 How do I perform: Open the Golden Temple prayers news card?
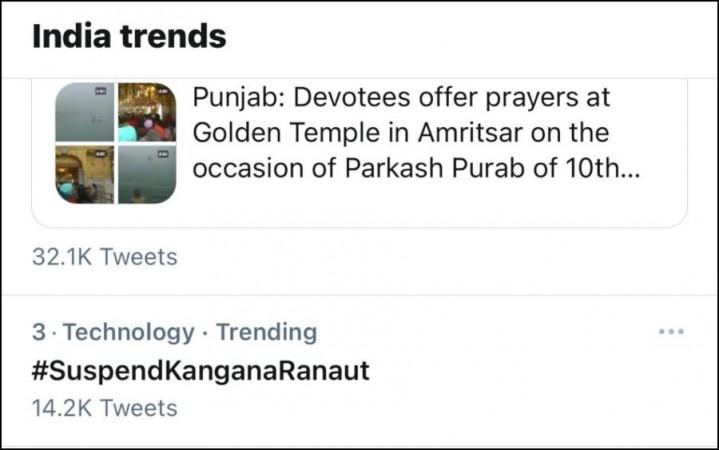point(359,153)
